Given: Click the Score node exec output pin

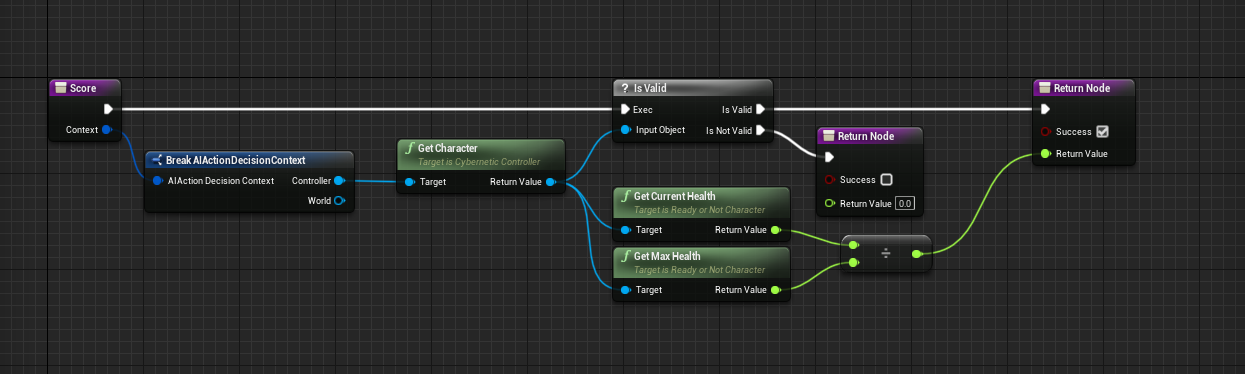Looking at the screenshot, I should click(108, 109).
